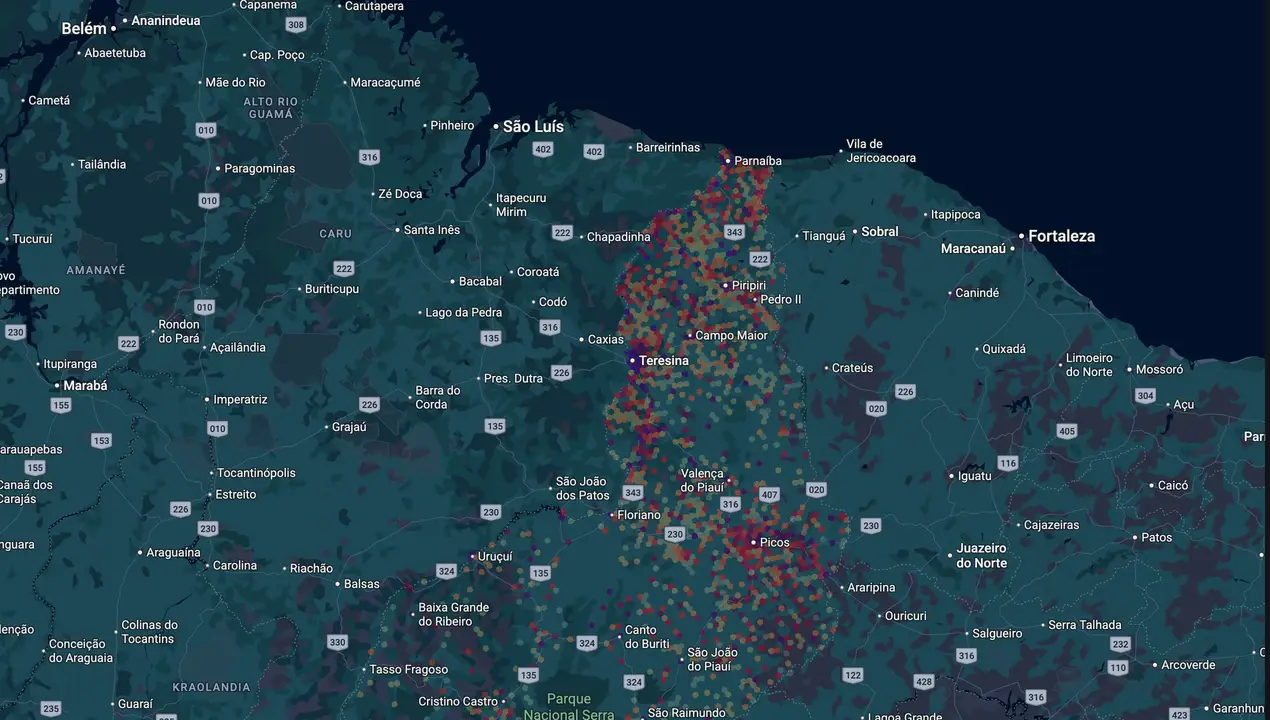Click the Vila de Jericoacoara label

(881, 151)
